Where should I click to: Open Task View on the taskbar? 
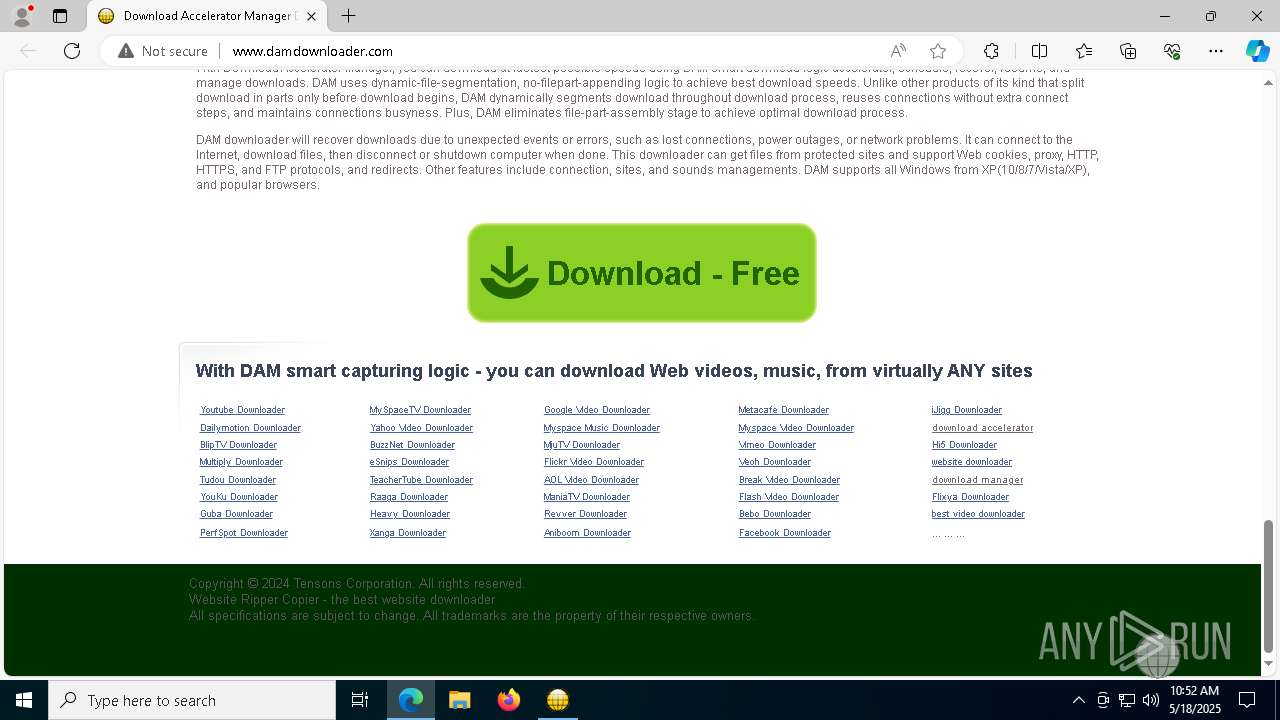(360, 700)
